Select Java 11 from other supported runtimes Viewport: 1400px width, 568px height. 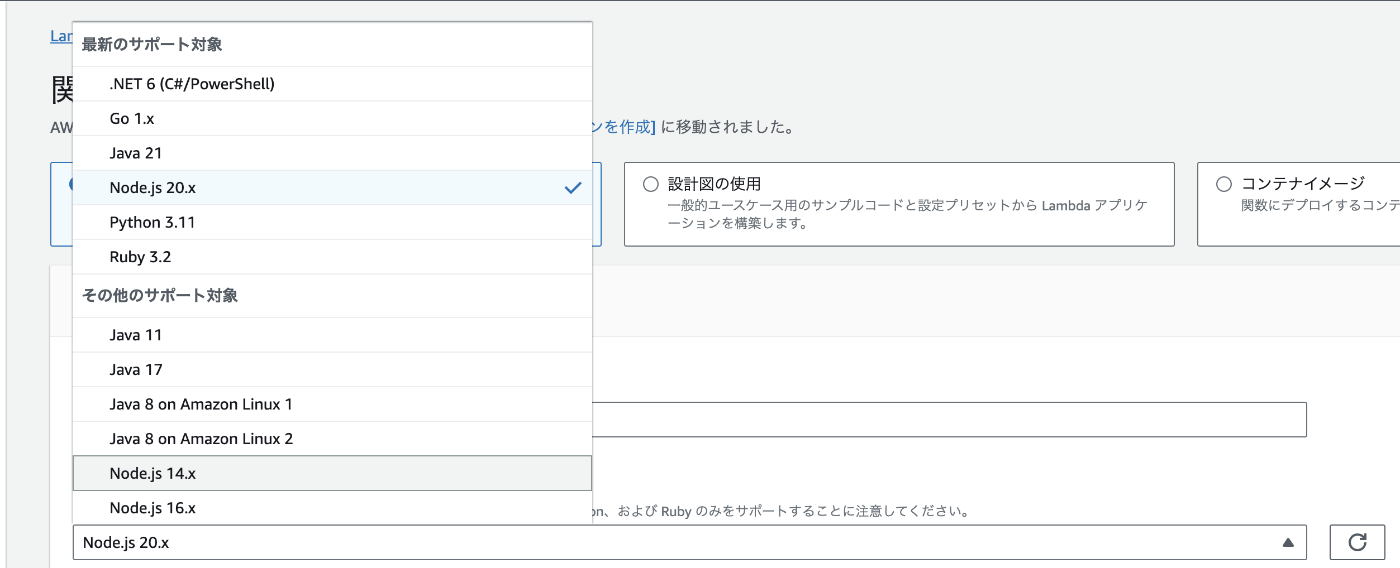tap(332, 335)
